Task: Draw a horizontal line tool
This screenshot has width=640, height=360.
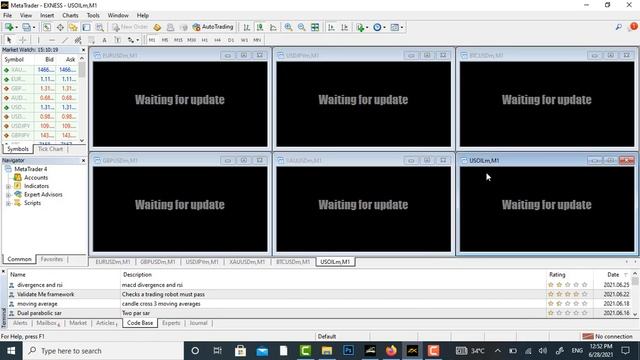Action: point(52,40)
